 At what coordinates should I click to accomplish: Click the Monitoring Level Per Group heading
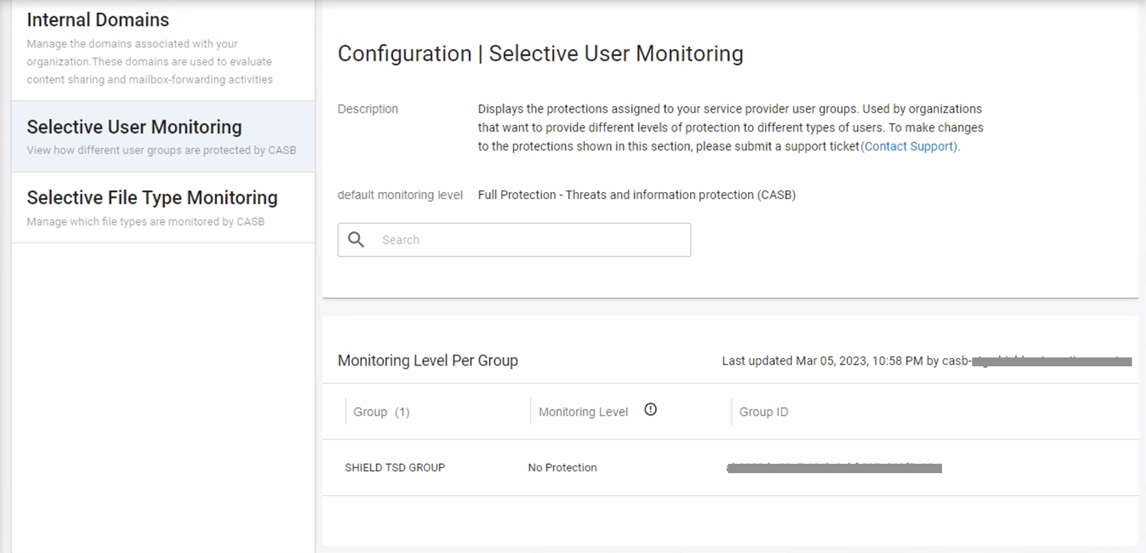(427, 360)
